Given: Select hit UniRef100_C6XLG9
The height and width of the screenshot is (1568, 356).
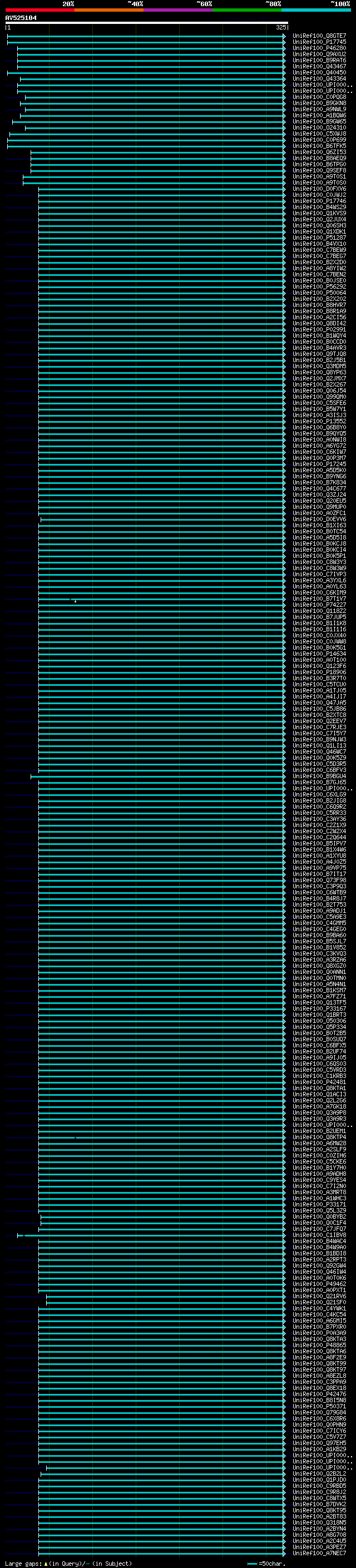Looking at the screenshot, I should tap(319, 794).
